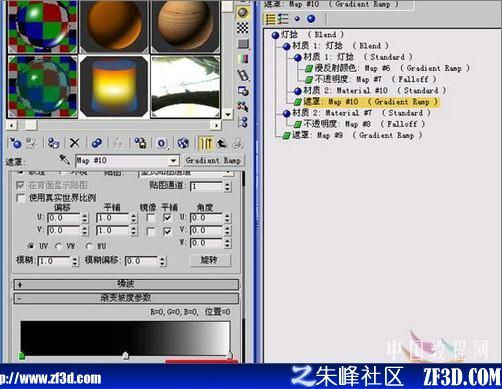Toggle the U 平铺 tile checkbox

tap(167, 218)
